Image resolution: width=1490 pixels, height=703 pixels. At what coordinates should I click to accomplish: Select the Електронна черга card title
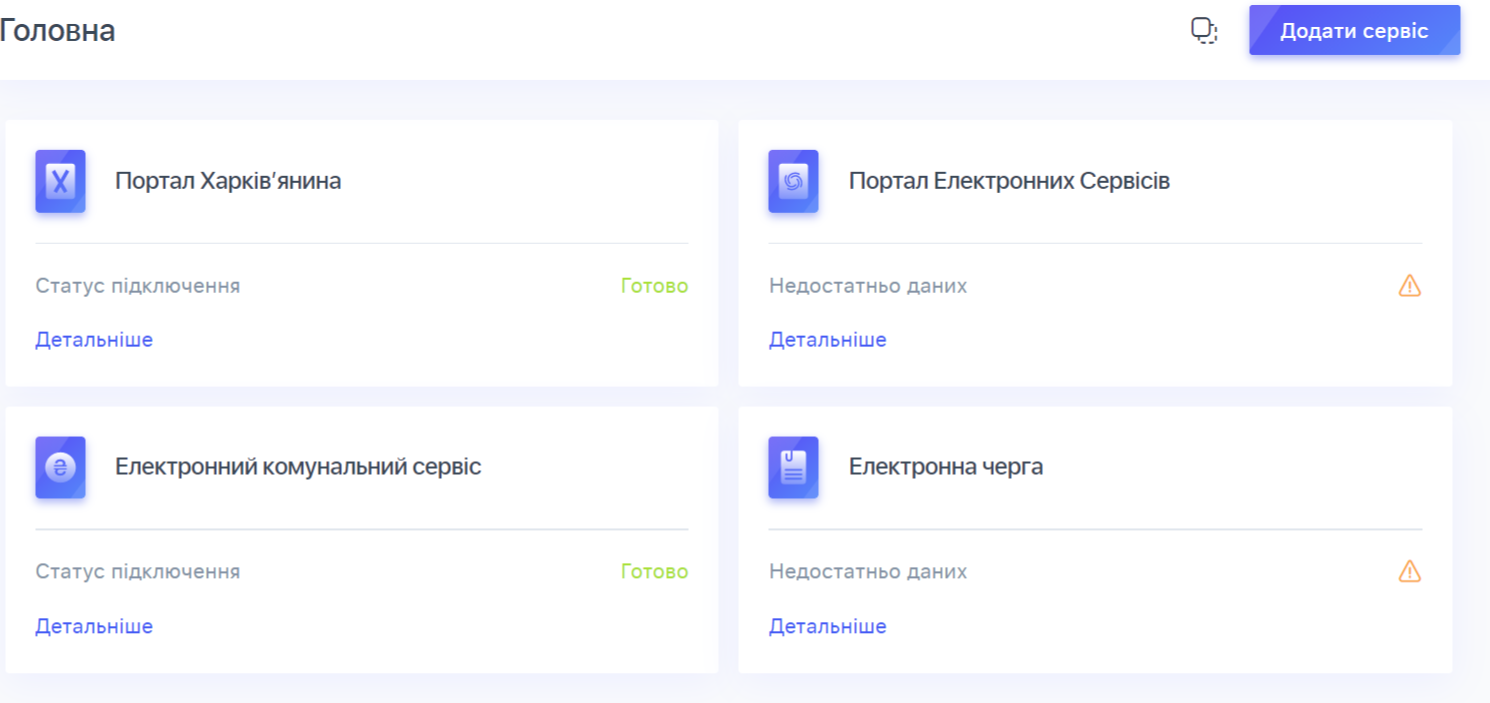[945, 465]
